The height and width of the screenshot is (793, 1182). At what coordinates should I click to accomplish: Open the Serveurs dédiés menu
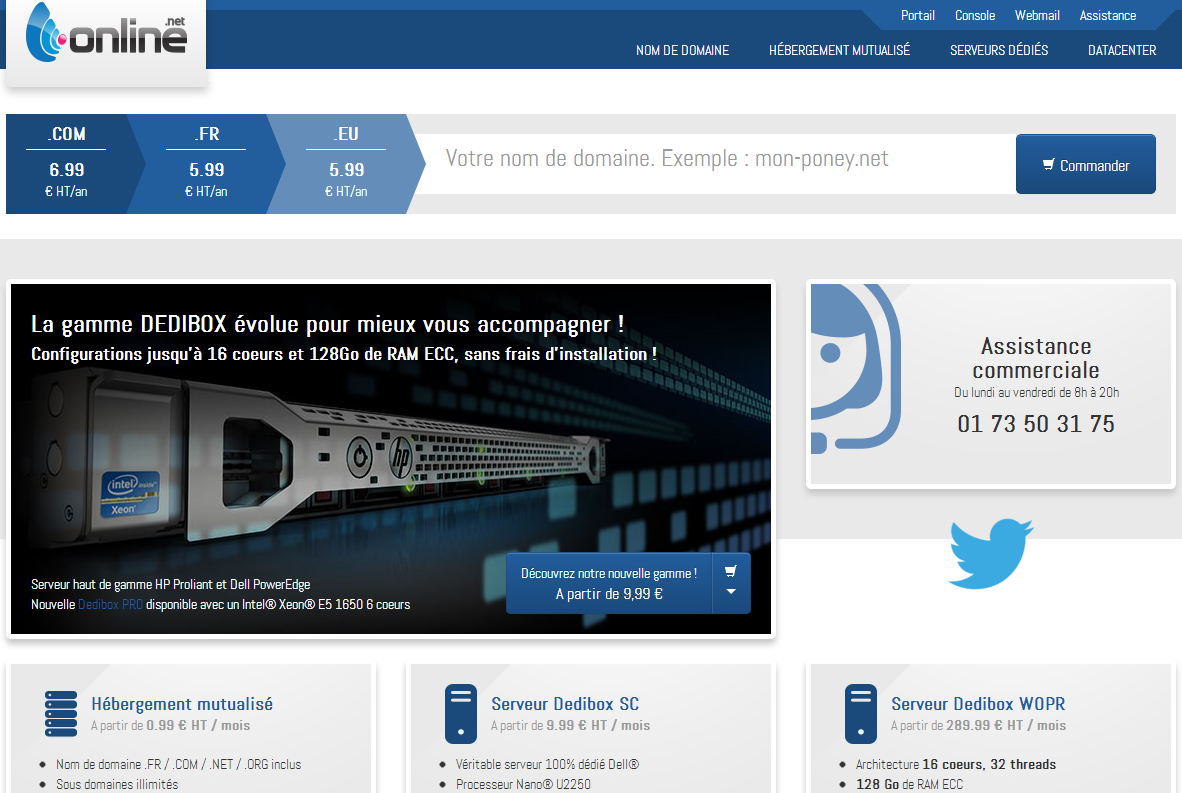(x=999, y=50)
